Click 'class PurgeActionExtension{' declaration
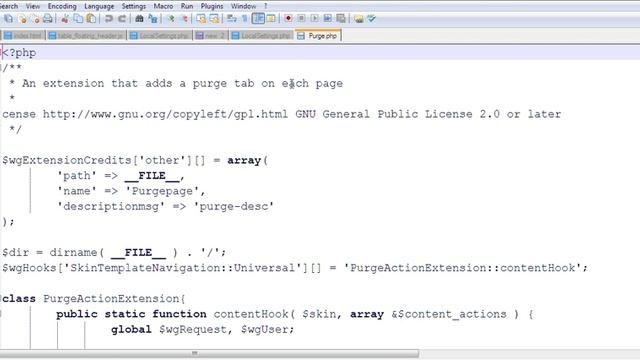Image resolution: width=640 pixels, height=360 pixels. click(94, 299)
